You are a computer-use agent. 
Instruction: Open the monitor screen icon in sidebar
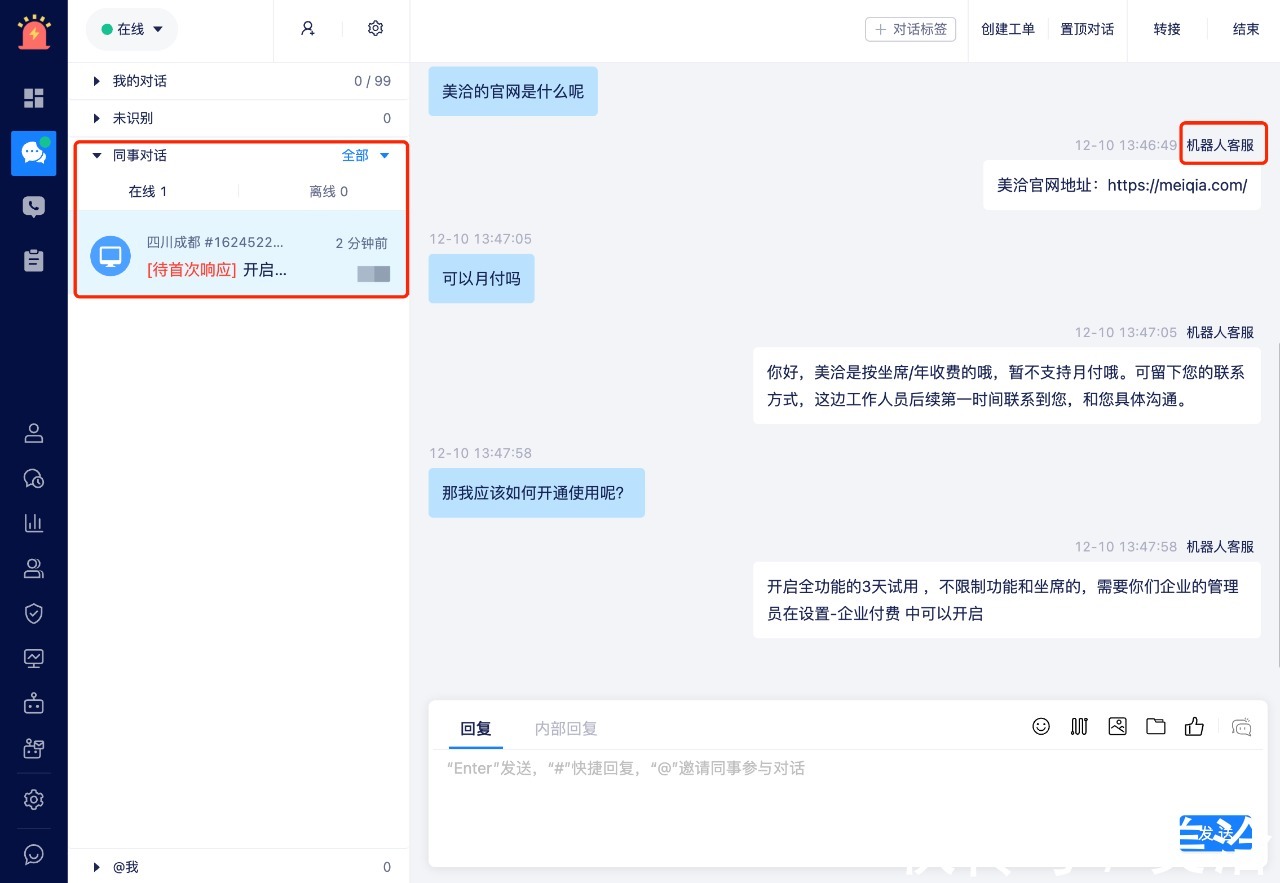coord(34,658)
